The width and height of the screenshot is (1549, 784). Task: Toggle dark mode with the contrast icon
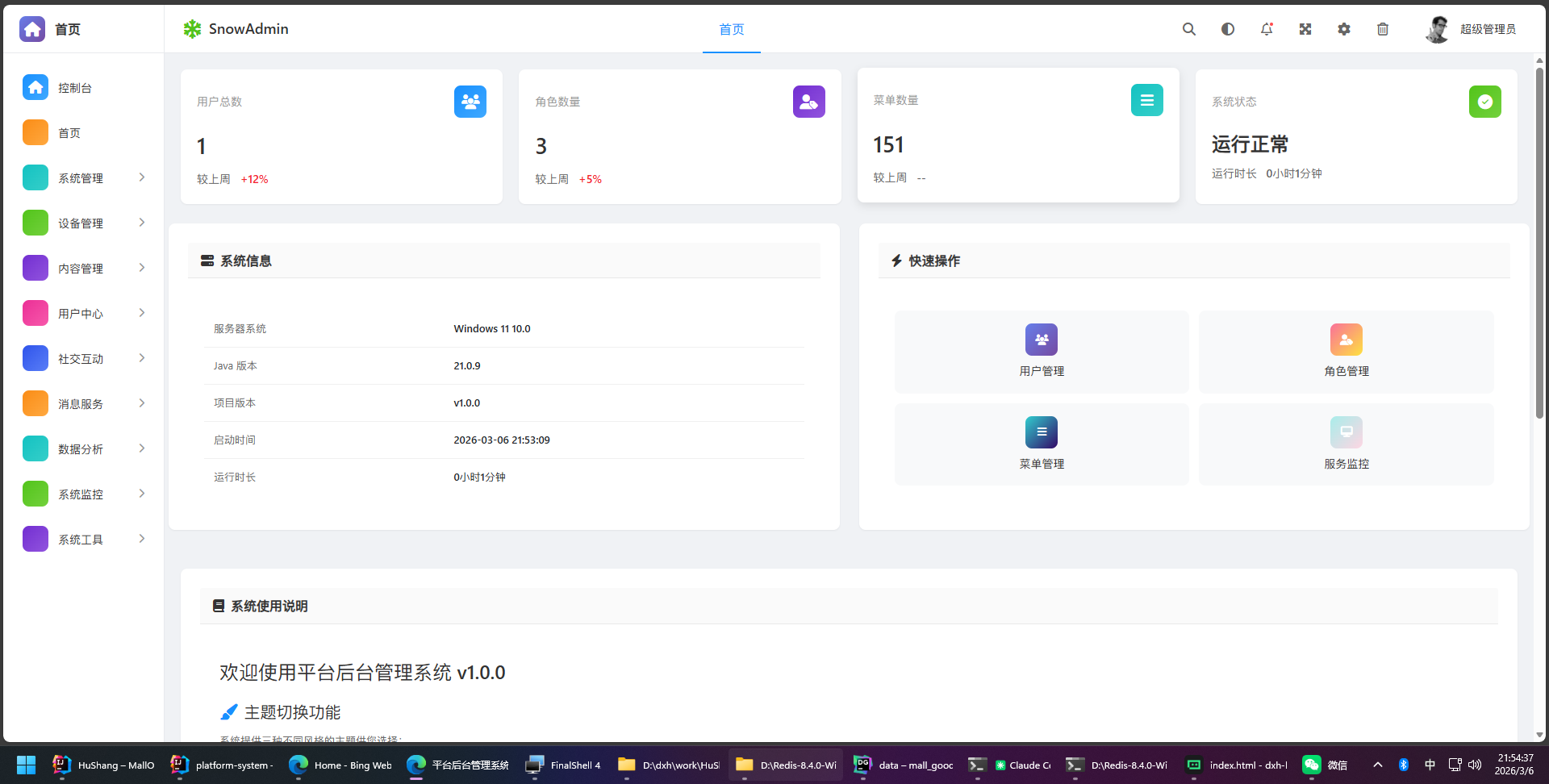point(1227,29)
